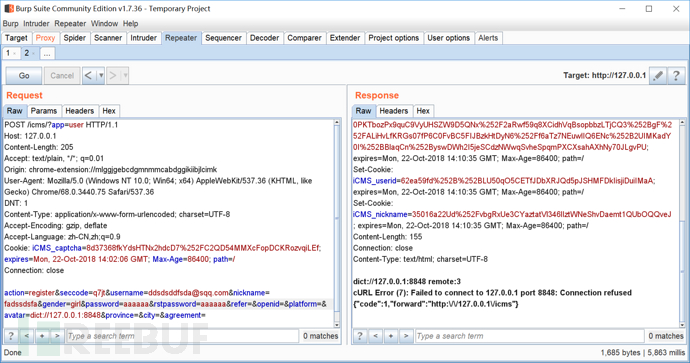
Task: Click request search previous match button
Action: [26, 336]
